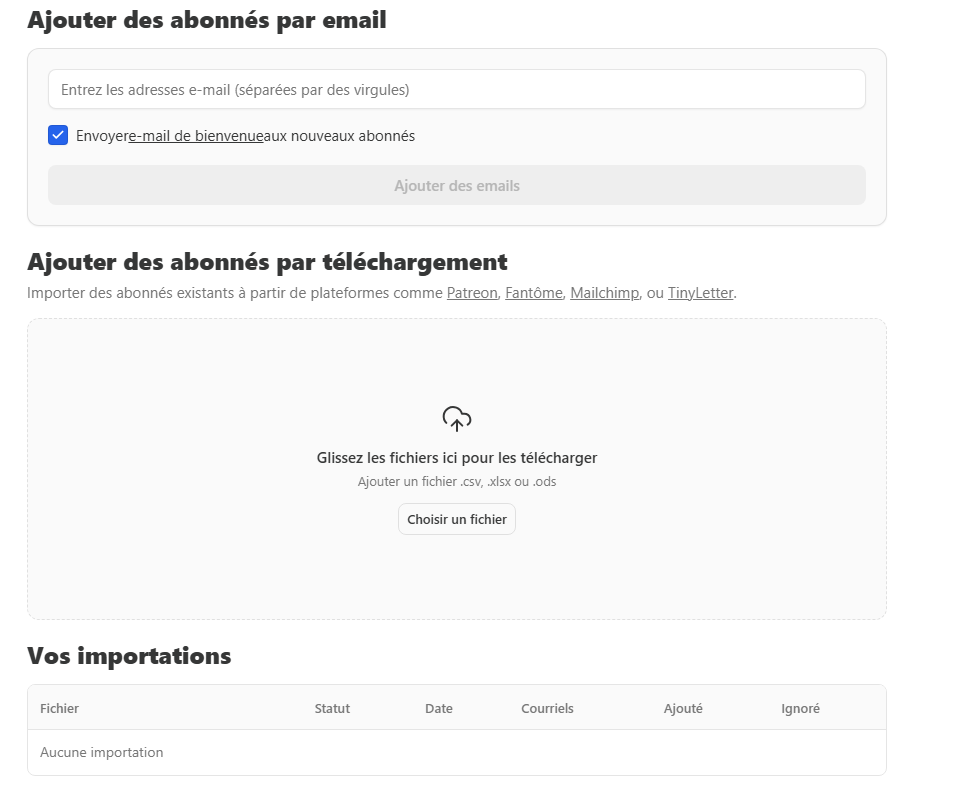Click the "Choisir un fichier" button
Viewport: 975px width, 788px height.
(456, 520)
